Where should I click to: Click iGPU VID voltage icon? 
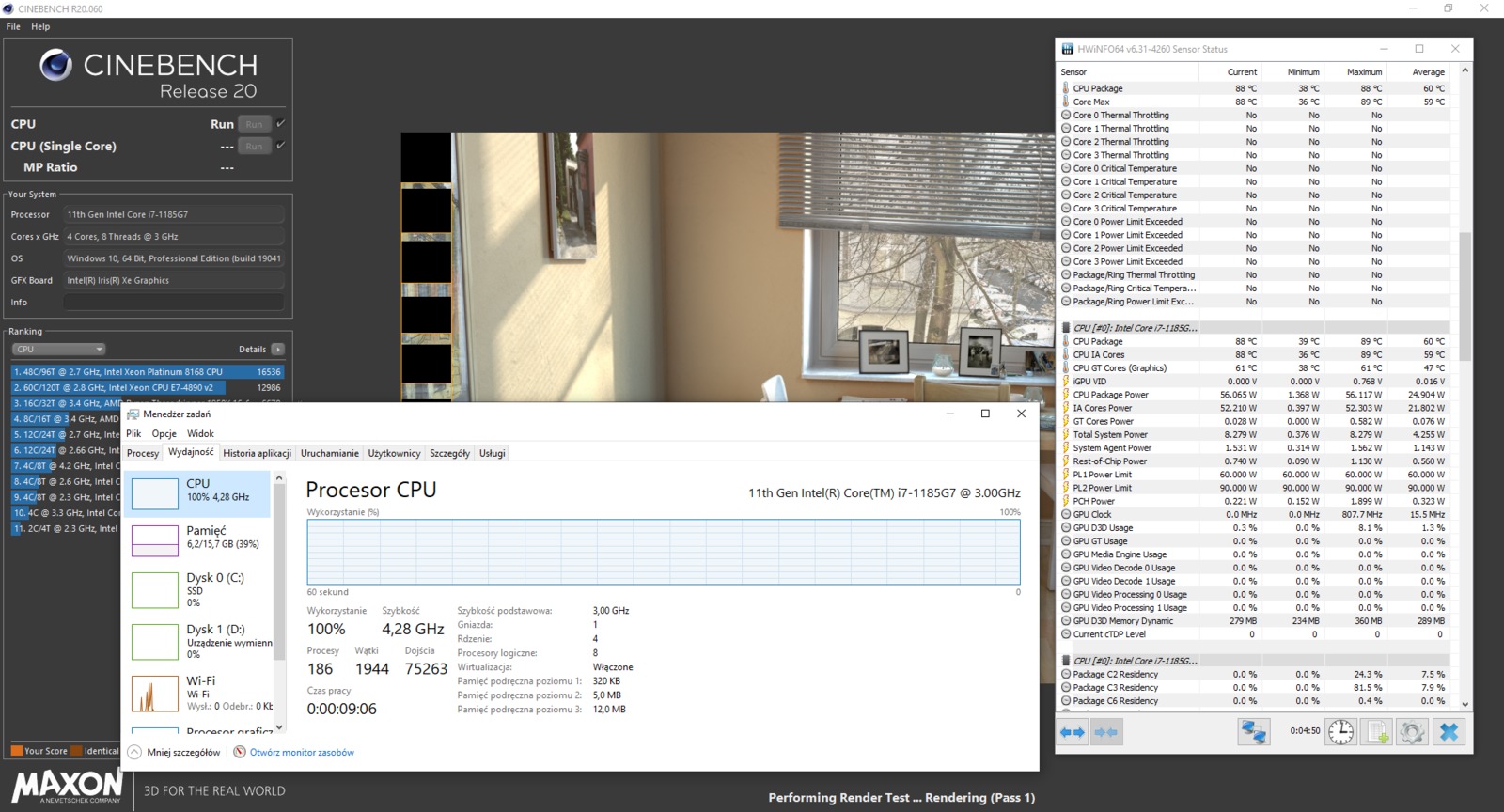click(1066, 382)
